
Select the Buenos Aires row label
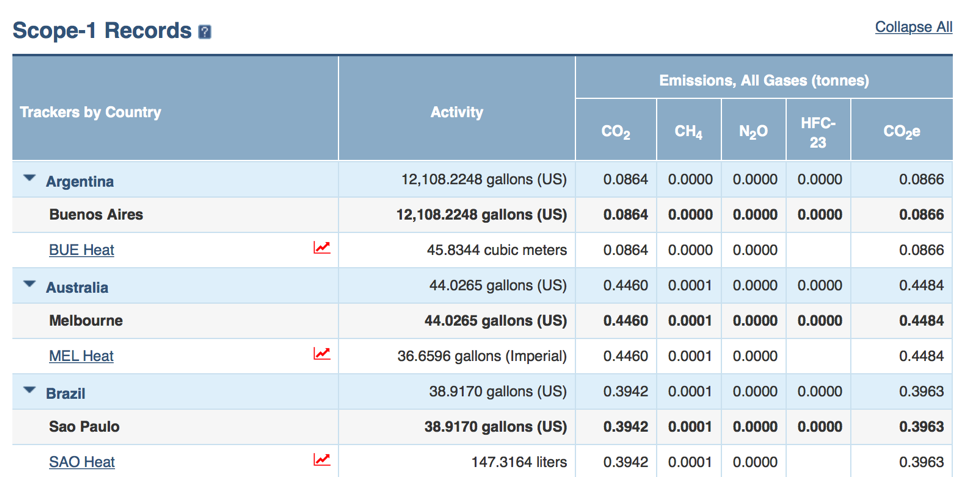(x=96, y=214)
